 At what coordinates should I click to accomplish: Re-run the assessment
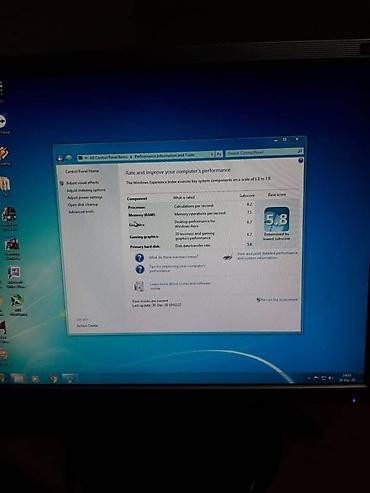279,300
